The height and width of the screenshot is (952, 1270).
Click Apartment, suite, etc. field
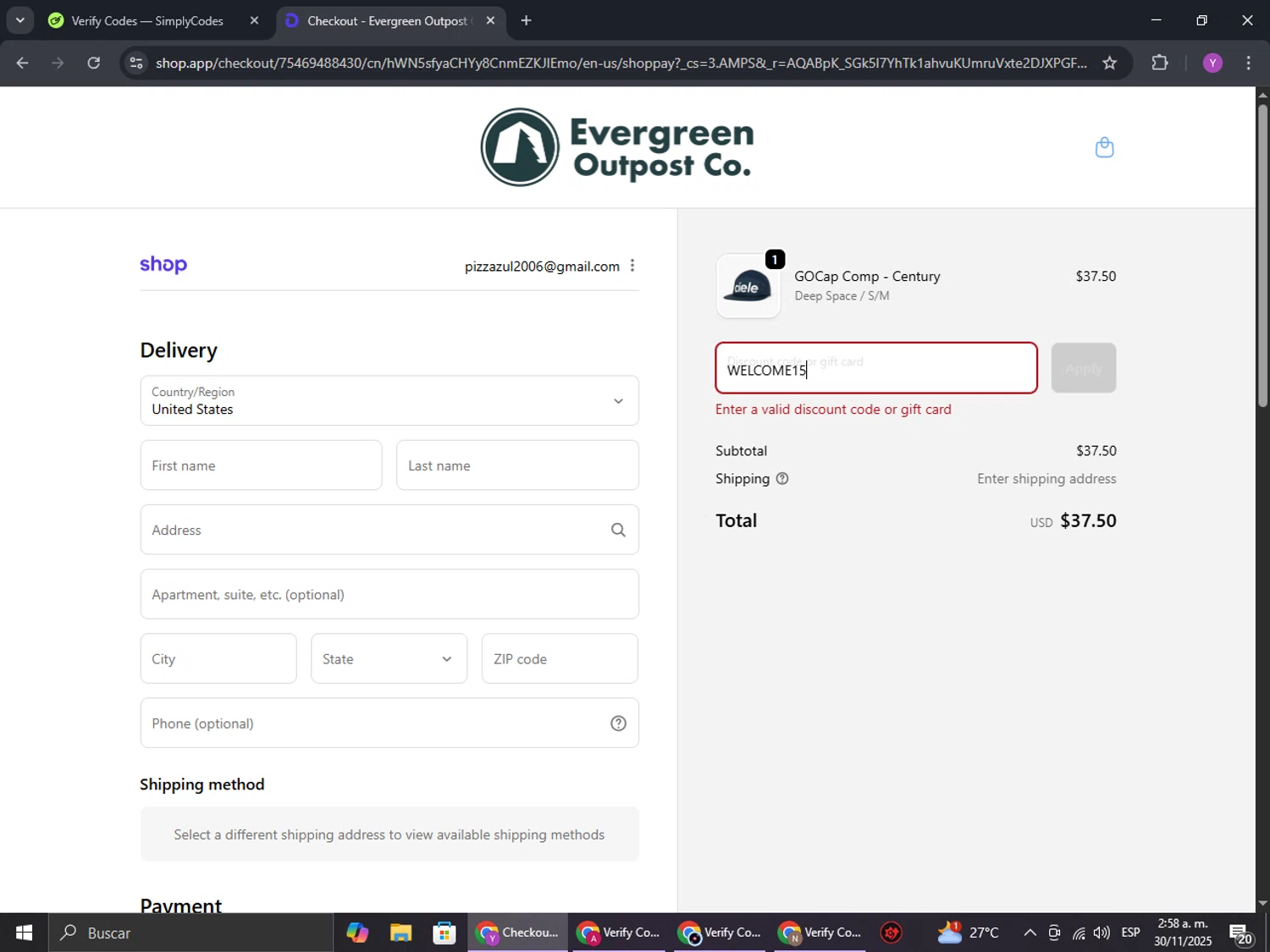pos(389,594)
